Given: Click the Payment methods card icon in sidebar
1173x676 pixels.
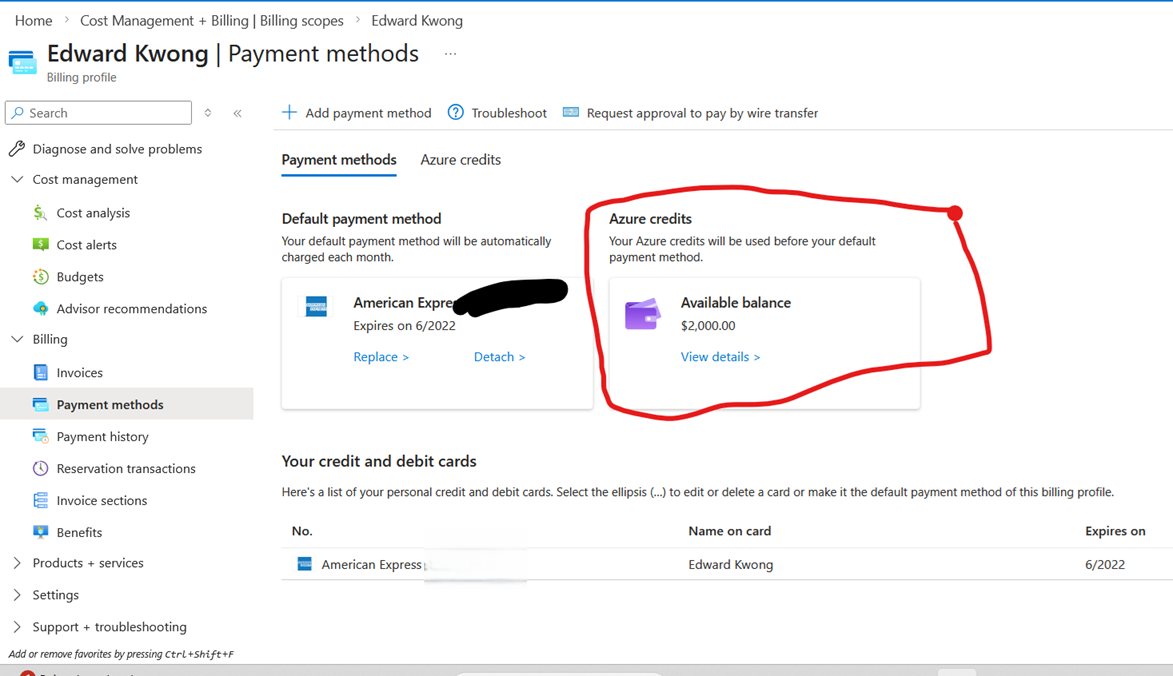Looking at the screenshot, I should coord(40,405).
